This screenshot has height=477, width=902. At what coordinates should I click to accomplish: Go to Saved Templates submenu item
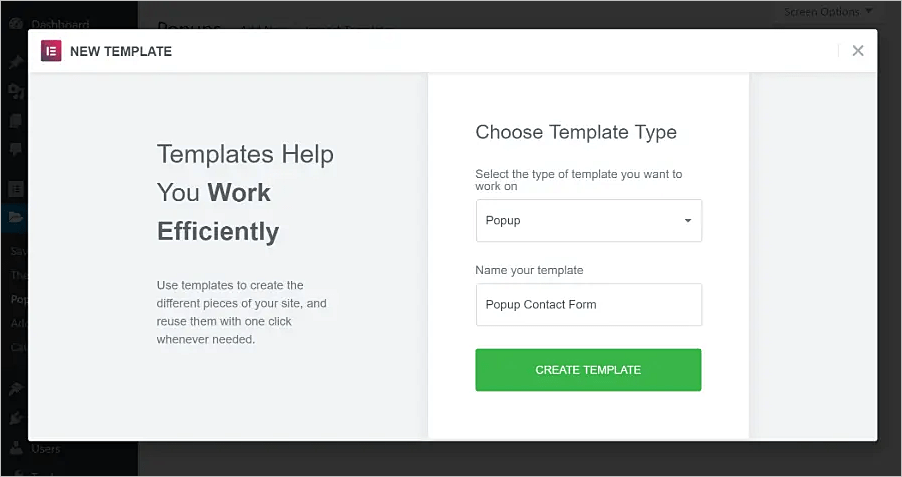(x=18, y=250)
